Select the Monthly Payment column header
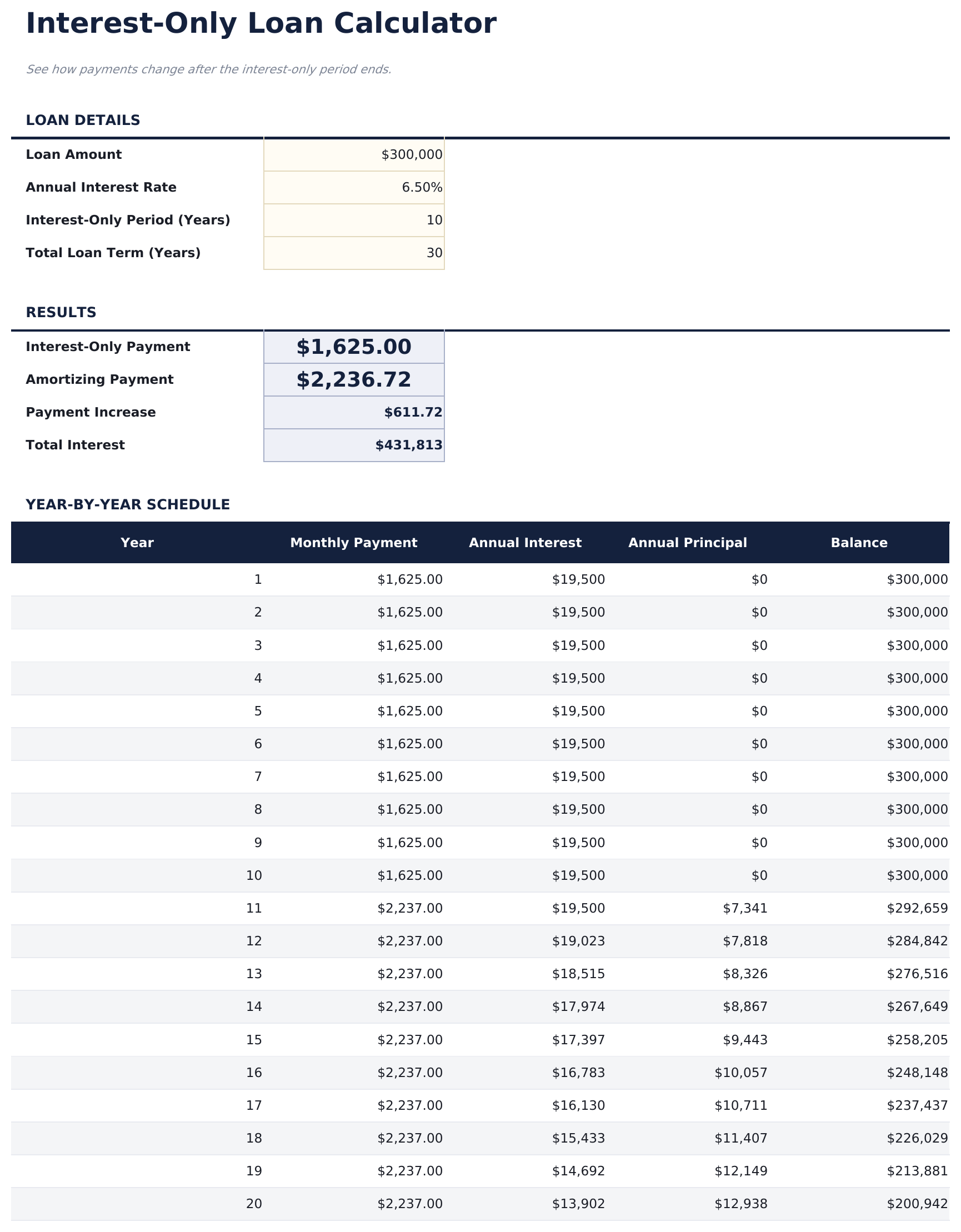 click(x=353, y=542)
